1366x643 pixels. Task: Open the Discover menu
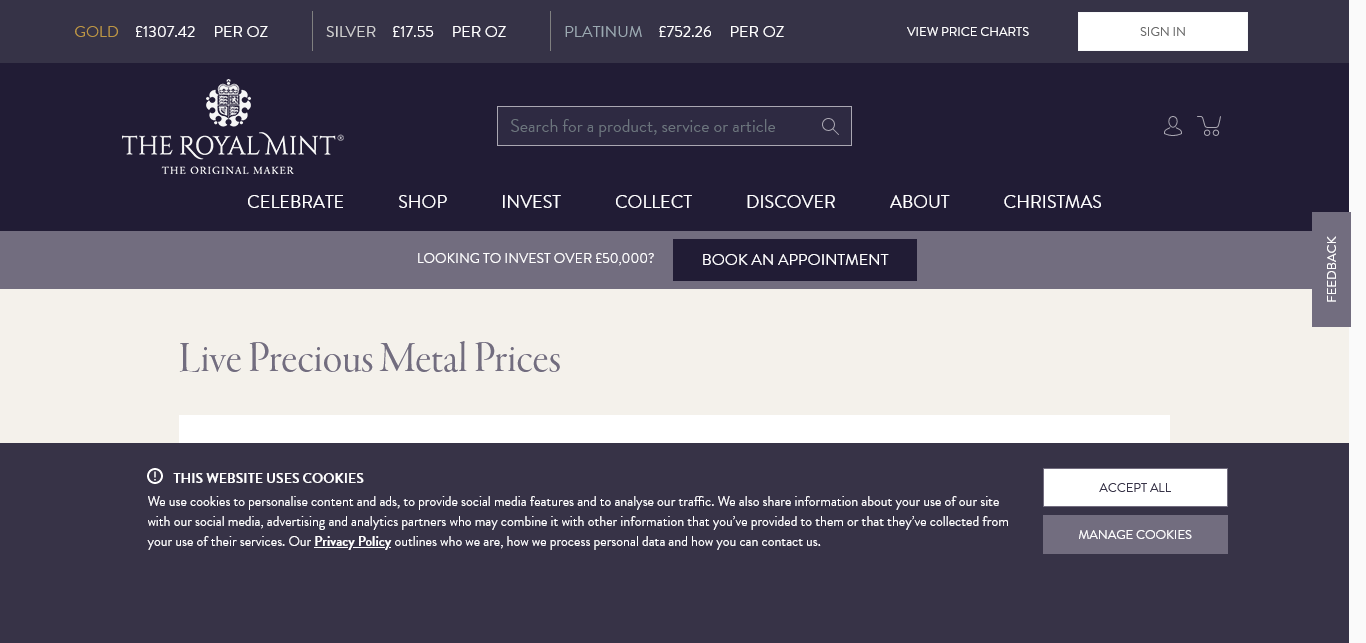tap(790, 202)
